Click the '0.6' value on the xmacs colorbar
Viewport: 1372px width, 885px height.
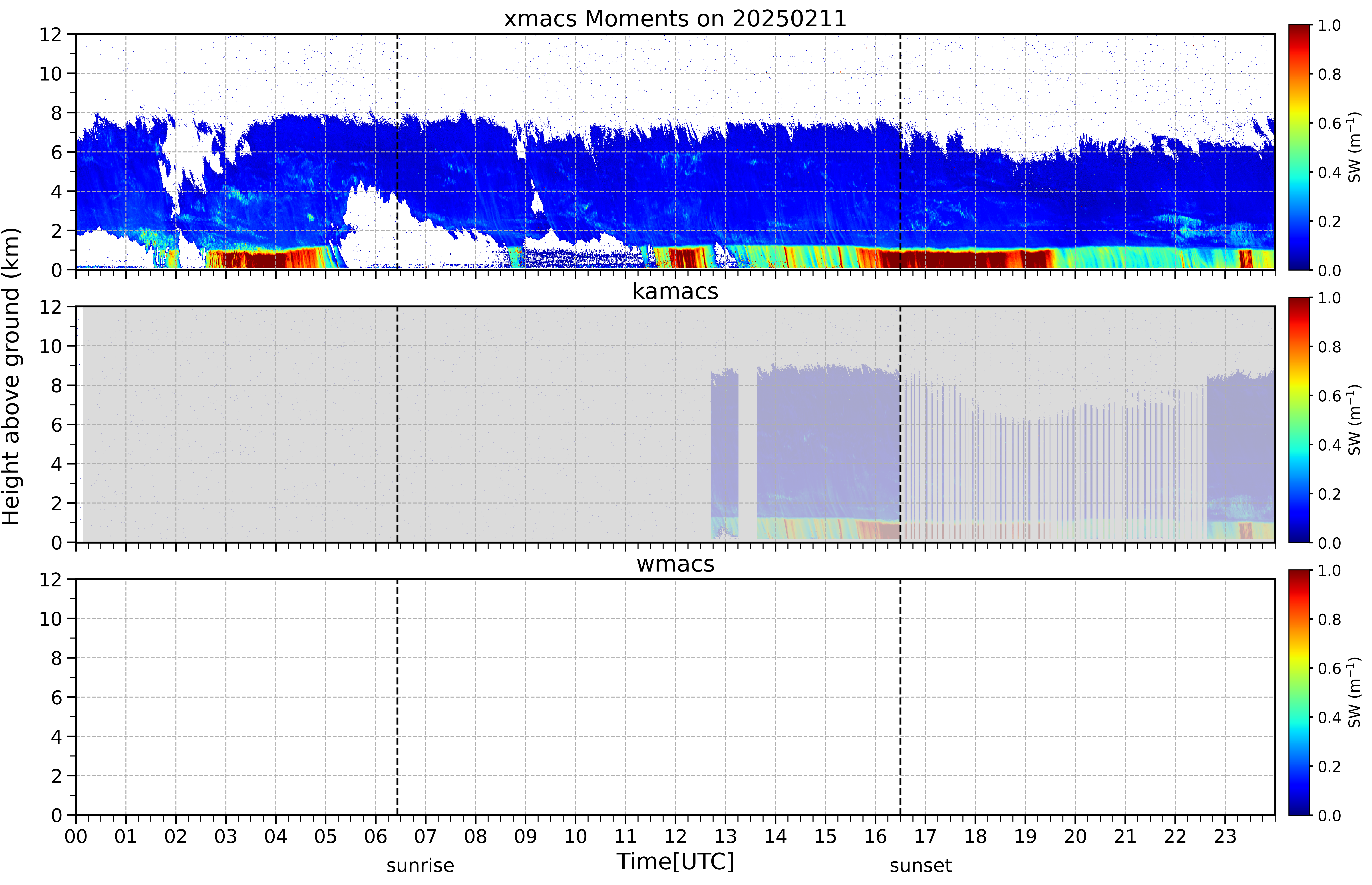(x=1329, y=123)
